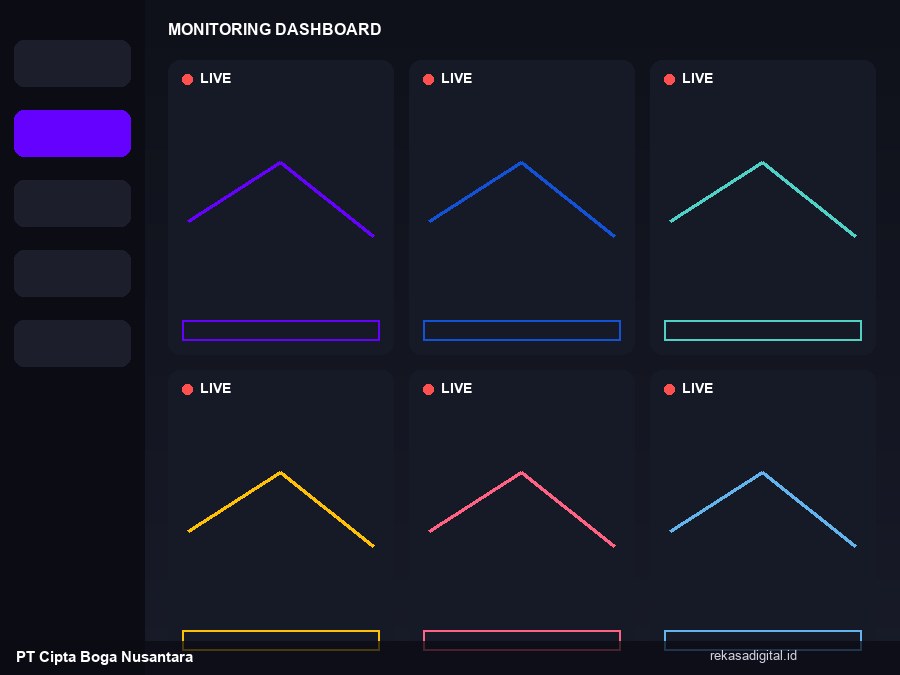The height and width of the screenshot is (675, 900).
Task: Select the sidebar item just below purple one
Action: 72,203
